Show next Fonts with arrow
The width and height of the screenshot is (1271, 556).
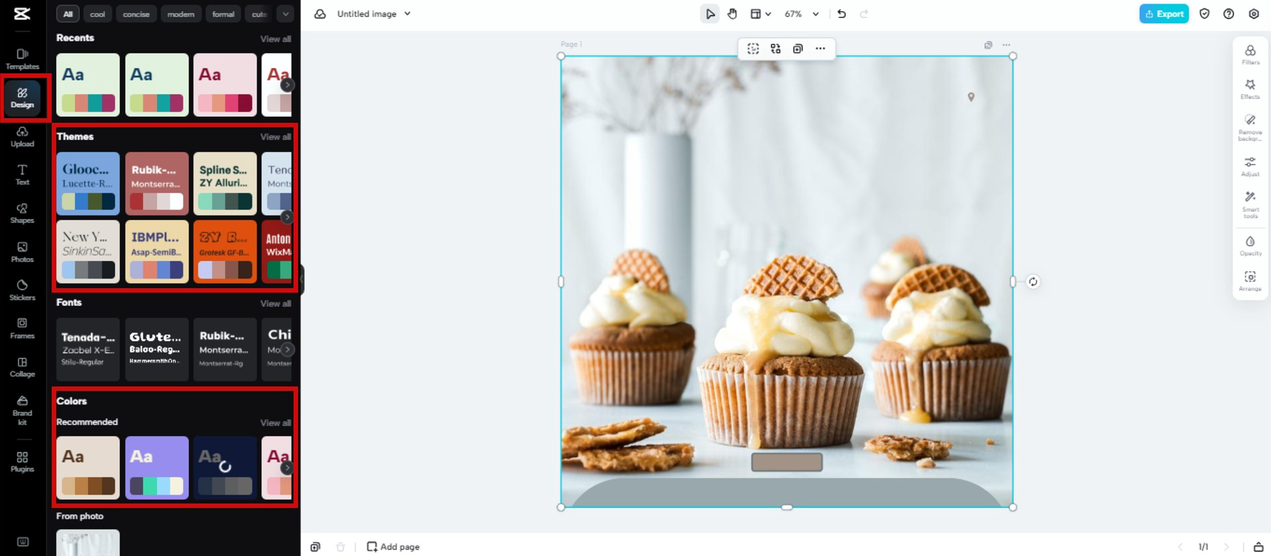(x=287, y=350)
